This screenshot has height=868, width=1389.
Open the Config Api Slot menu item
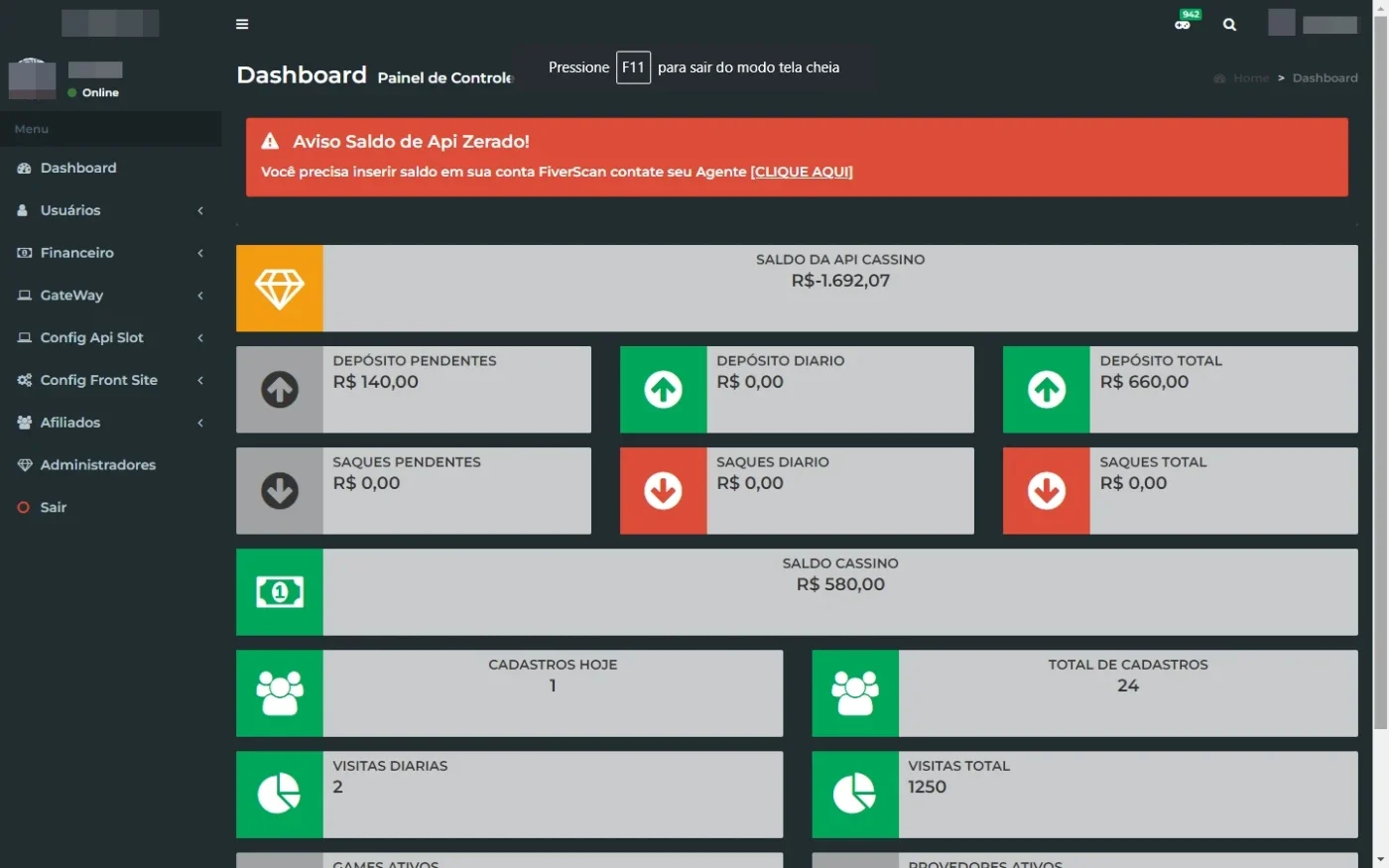(x=110, y=338)
